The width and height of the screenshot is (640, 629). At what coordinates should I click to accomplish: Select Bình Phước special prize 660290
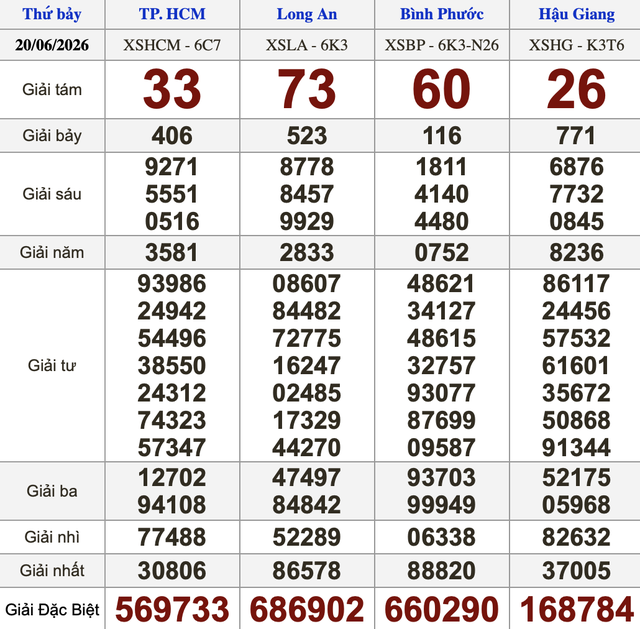click(442, 609)
